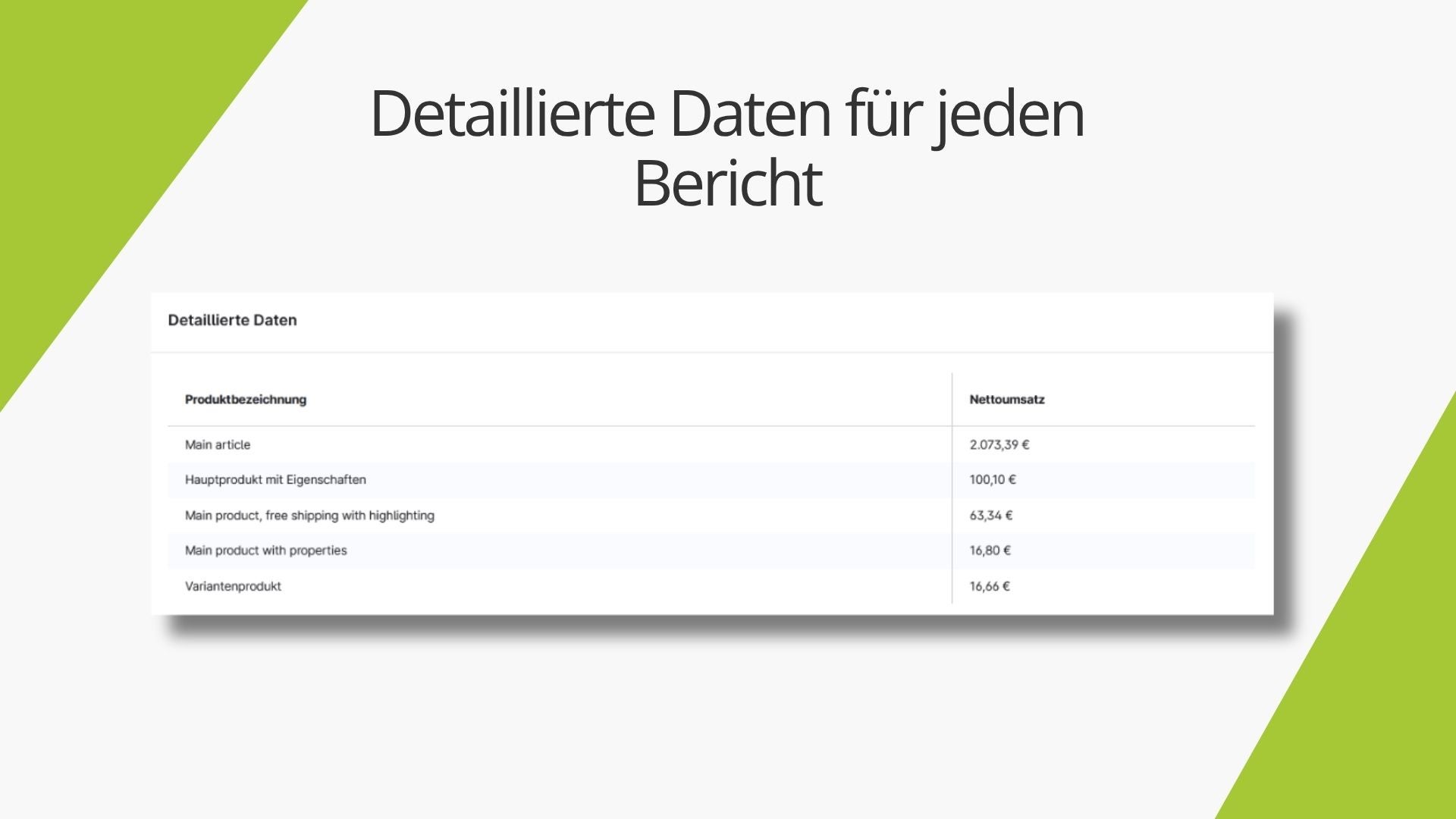Viewport: 1456px width, 819px height.
Task: Click the 63,34 € revenue value
Action: tap(990, 516)
